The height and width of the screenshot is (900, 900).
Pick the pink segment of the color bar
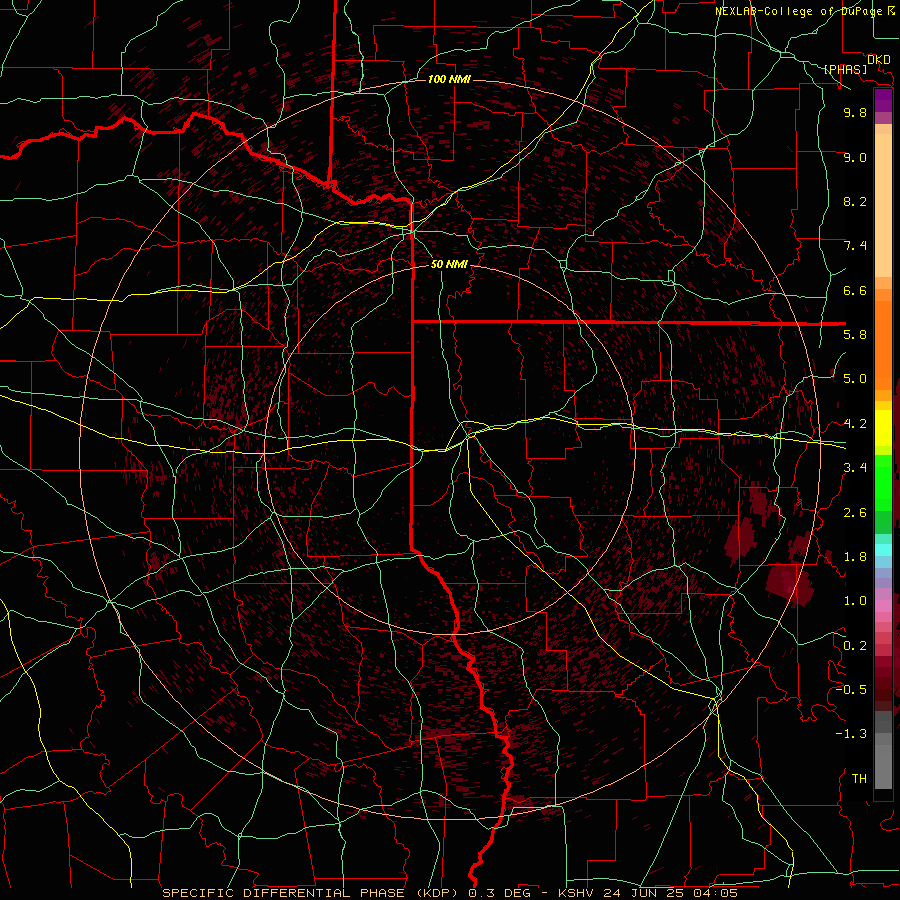883,606
